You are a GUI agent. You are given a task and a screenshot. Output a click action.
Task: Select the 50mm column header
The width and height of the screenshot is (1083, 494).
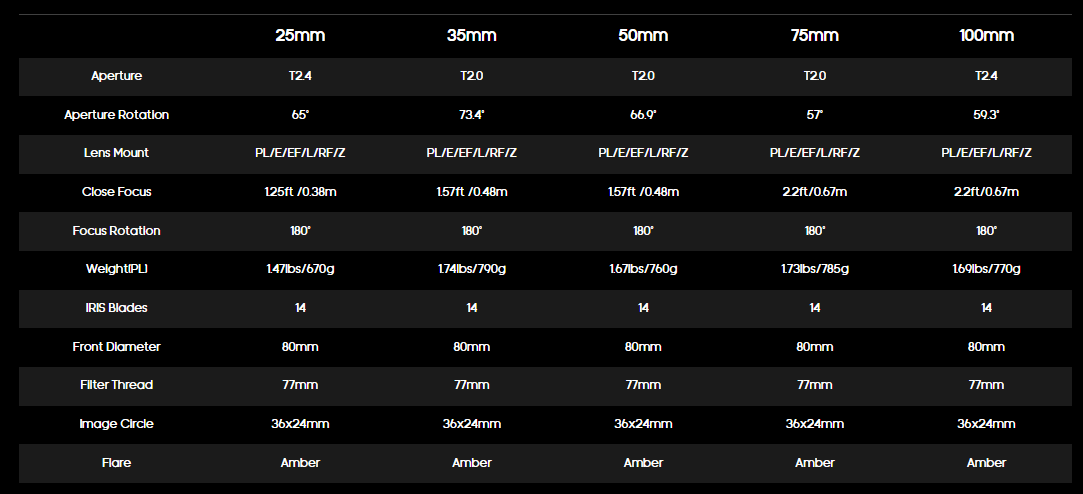pos(643,36)
